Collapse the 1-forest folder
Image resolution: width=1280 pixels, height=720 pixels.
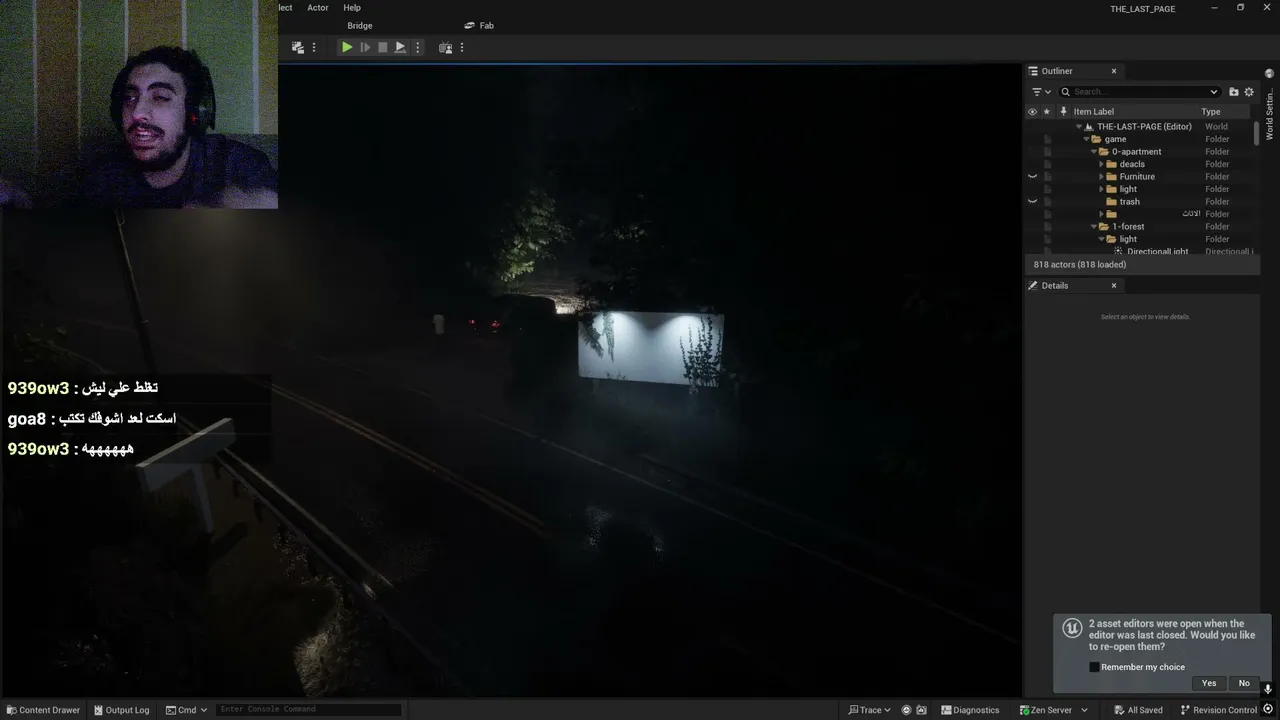(1094, 227)
